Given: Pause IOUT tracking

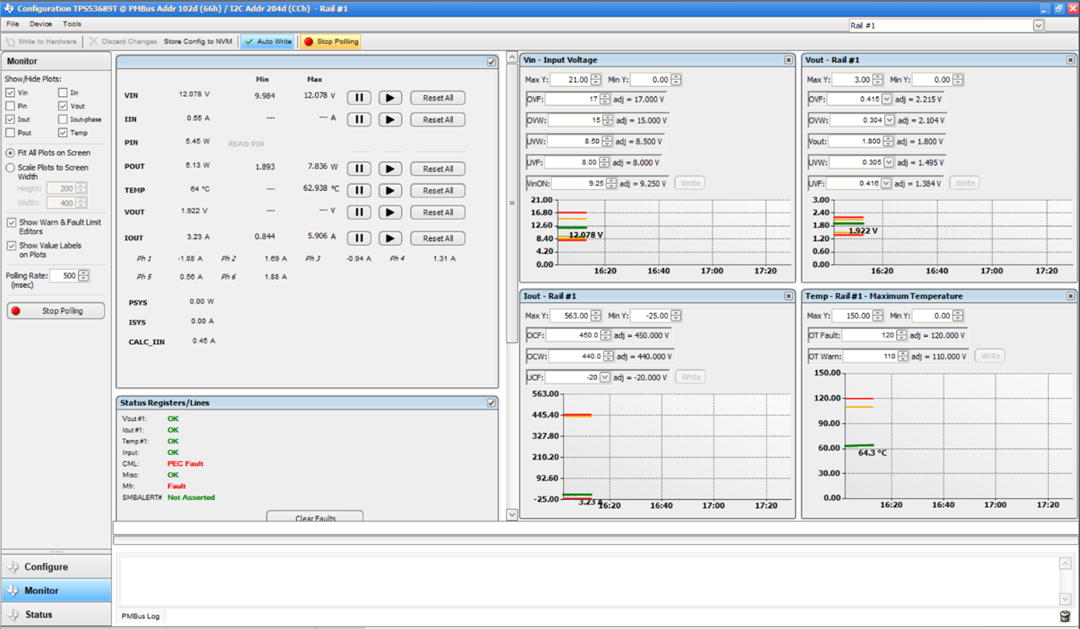Looking at the screenshot, I should pyautogui.click(x=359, y=238).
